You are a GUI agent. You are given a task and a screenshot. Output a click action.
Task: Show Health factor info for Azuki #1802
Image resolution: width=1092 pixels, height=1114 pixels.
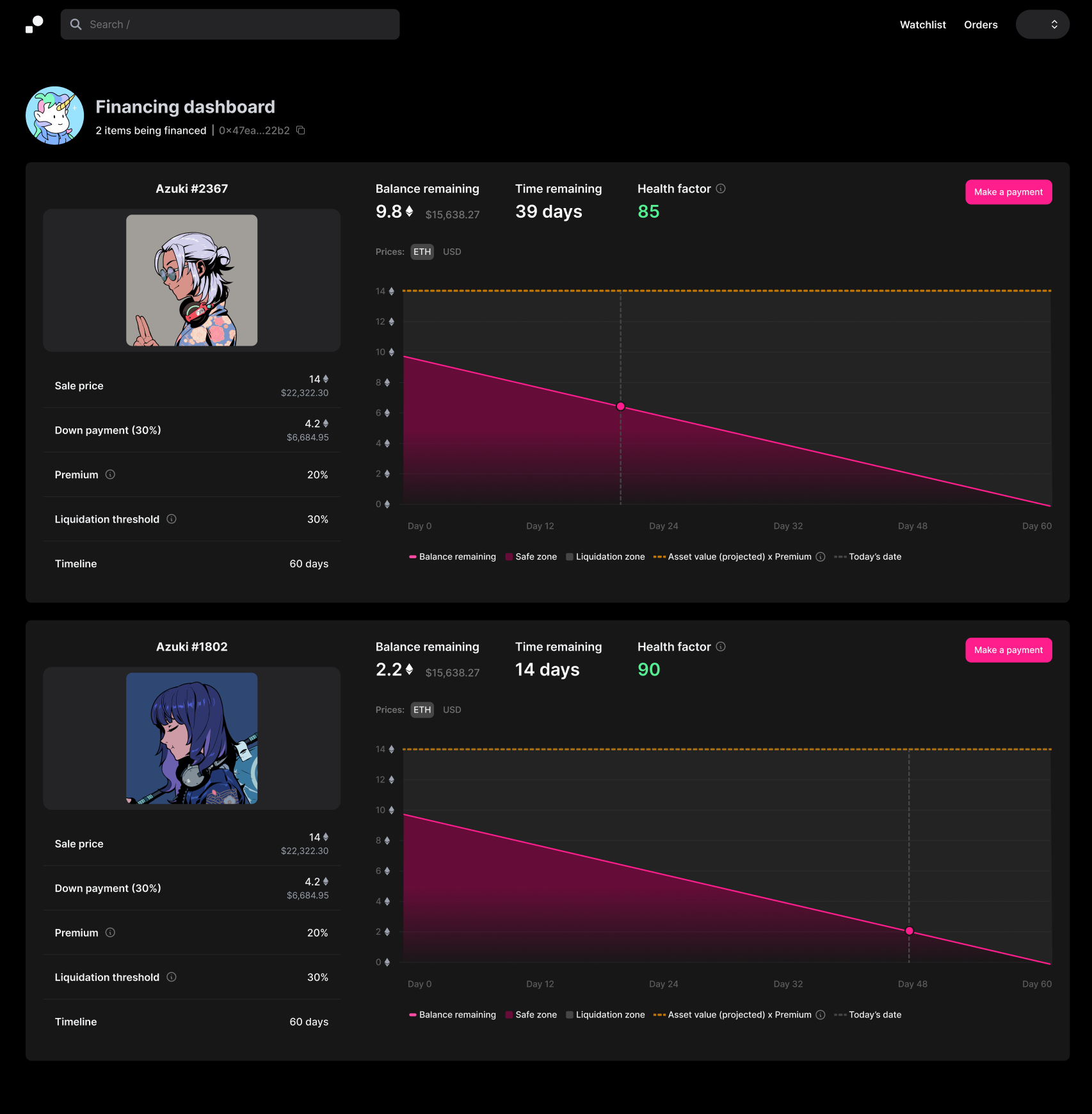coord(721,647)
